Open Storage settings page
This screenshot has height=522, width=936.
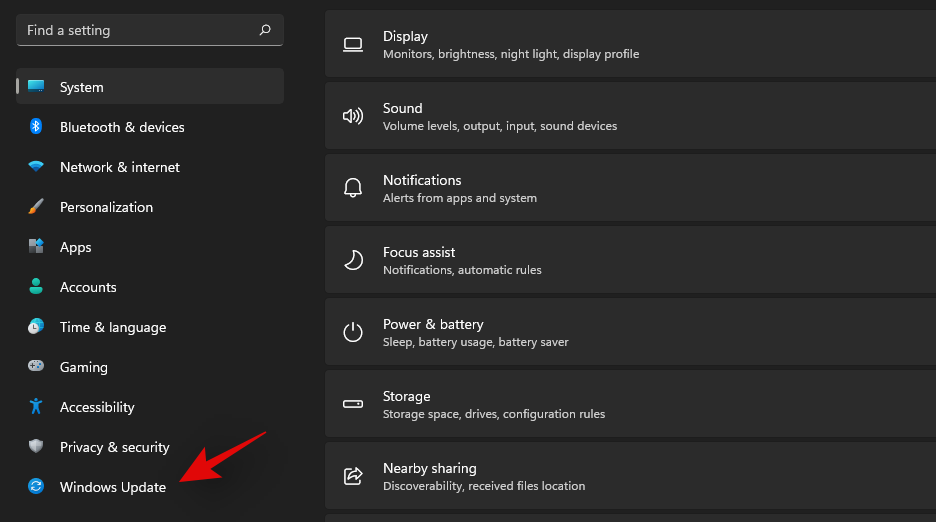click(x=630, y=404)
